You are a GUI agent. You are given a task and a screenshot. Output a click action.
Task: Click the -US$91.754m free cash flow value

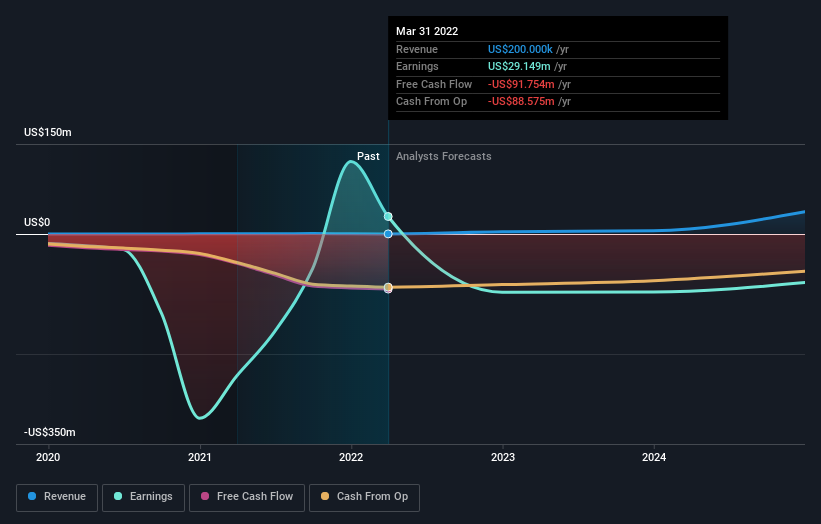pos(521,84)
